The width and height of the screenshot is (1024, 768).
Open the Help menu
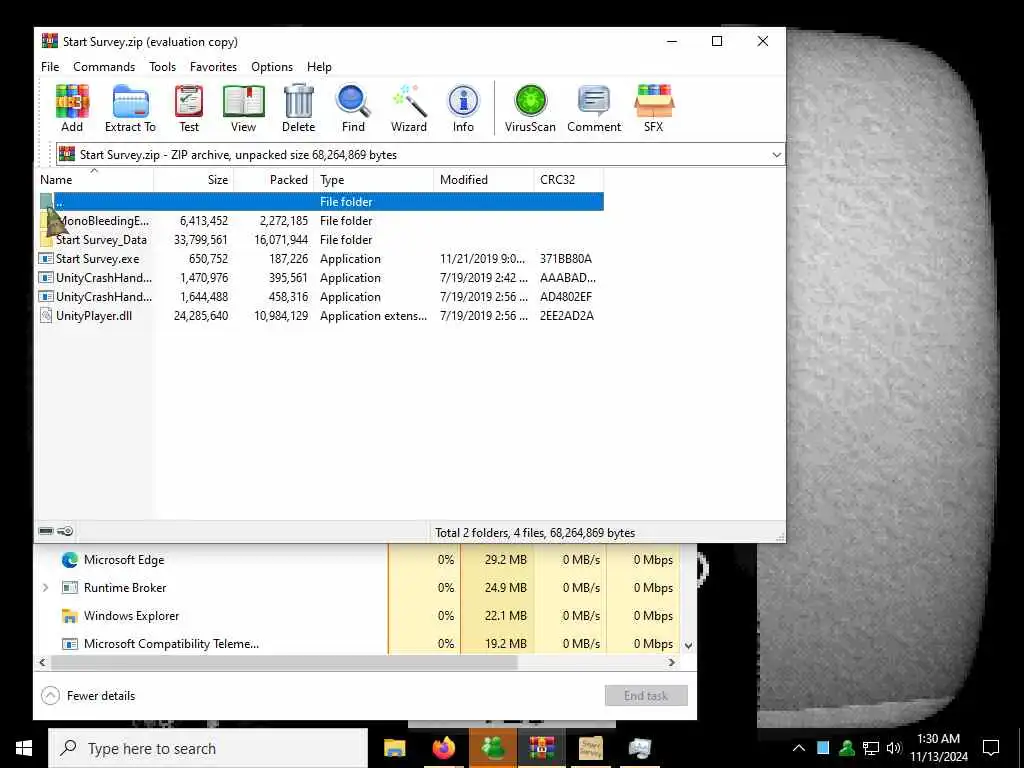click(319, 67)
